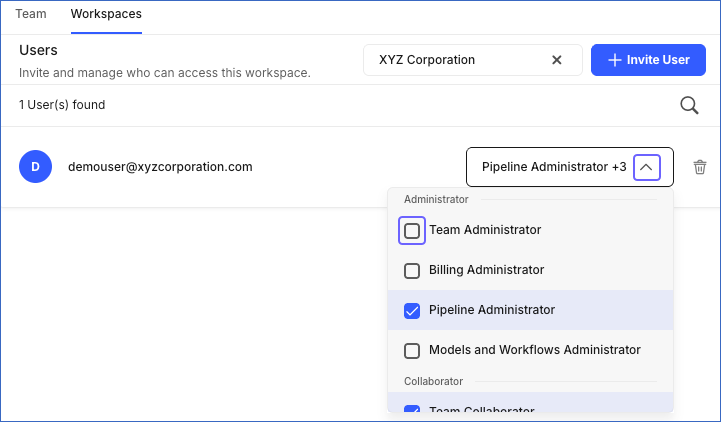Click the '1 User(s) found' text
Screen dimensions: 721x422
click(62, 105)
